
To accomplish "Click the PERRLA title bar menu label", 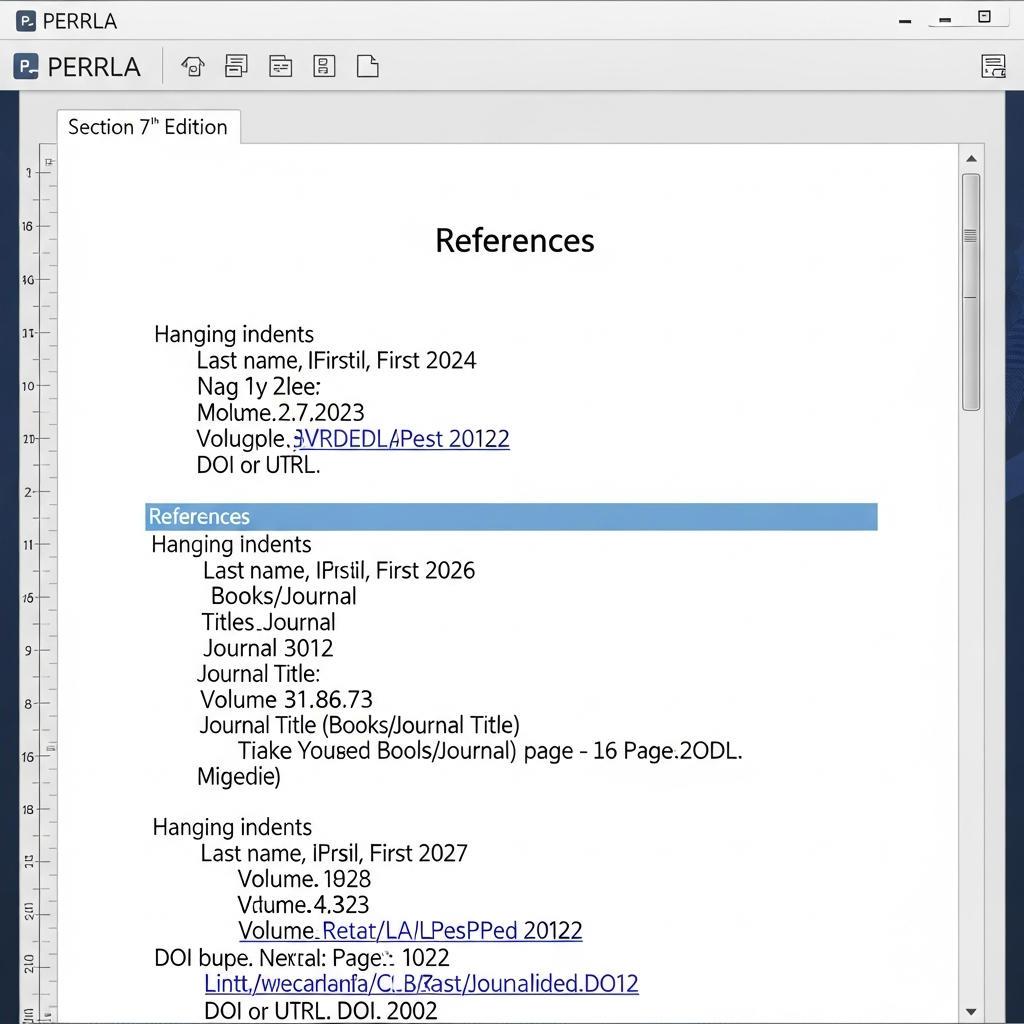I will (x=82, y=19).
